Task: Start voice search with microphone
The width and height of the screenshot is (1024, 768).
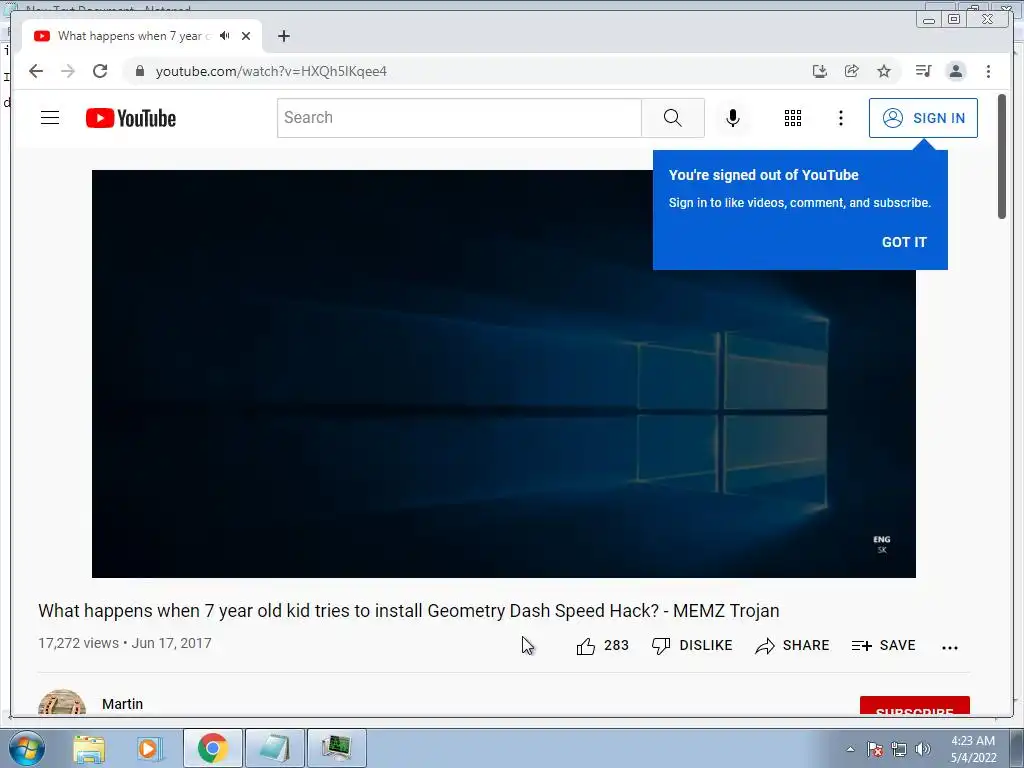Action: [733, 118]
